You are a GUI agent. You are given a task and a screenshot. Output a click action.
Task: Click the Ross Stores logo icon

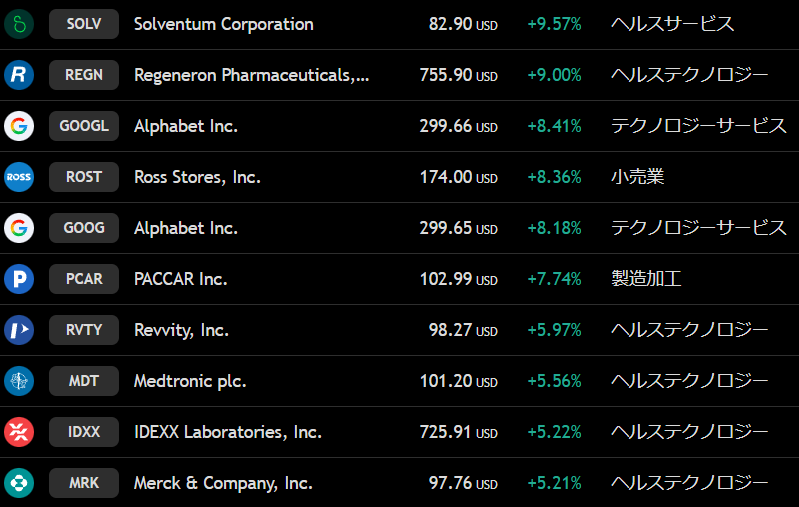19,177
